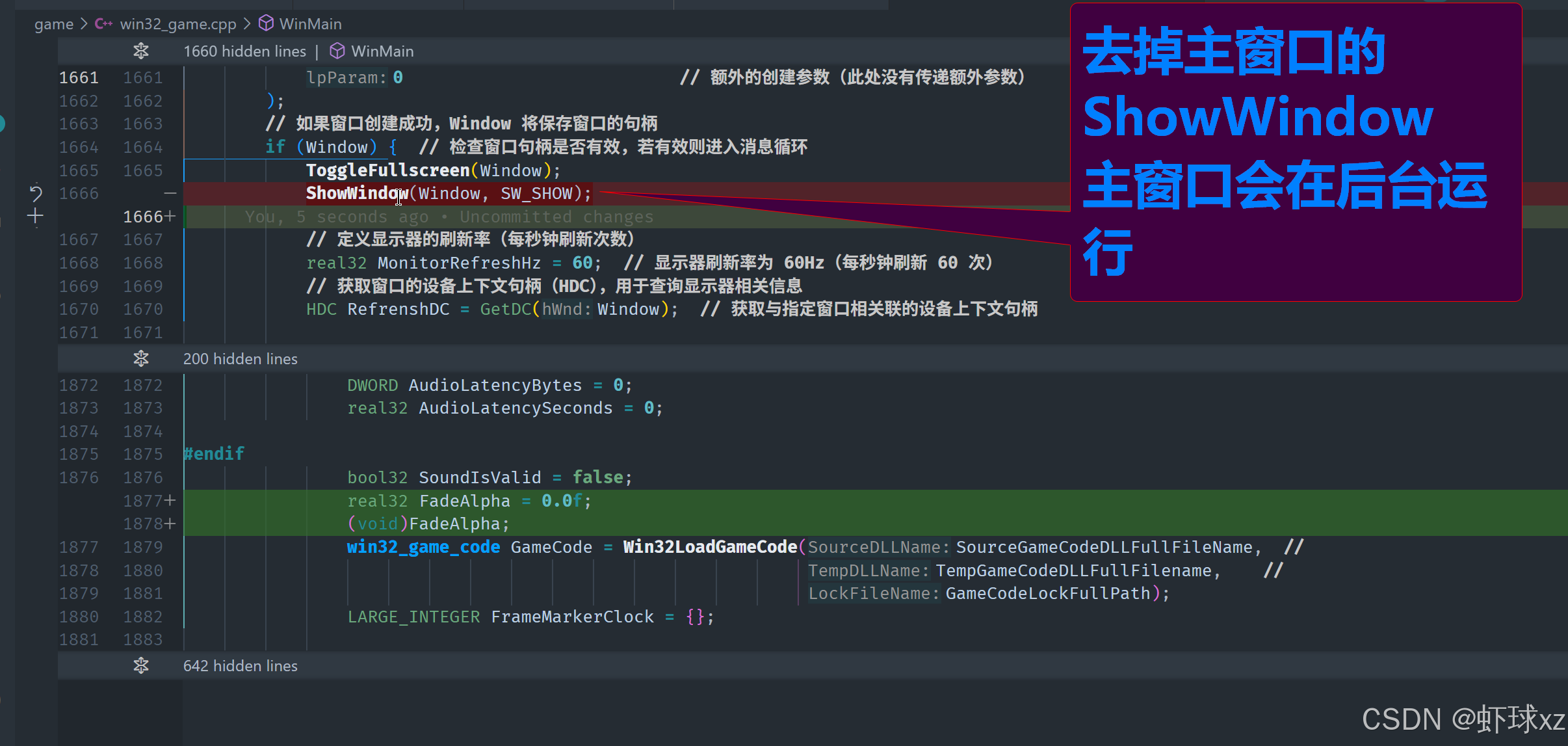Image resolution: width=1568 pixels, height=746 pixels.
Task: Show the 642 hidden lines block
Action: pos(240,665)
